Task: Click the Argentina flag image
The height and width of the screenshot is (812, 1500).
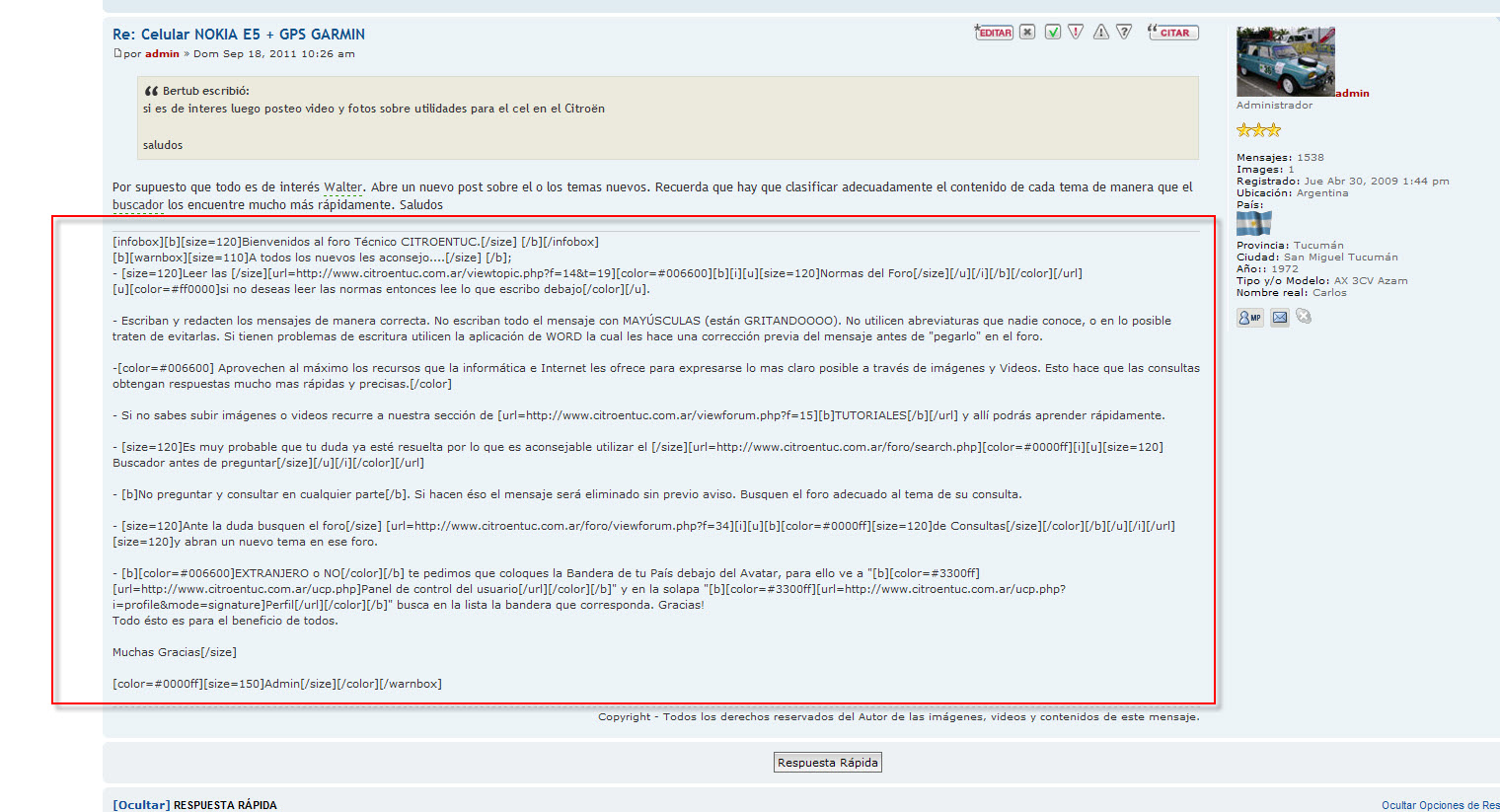Action: point(1253,223)
